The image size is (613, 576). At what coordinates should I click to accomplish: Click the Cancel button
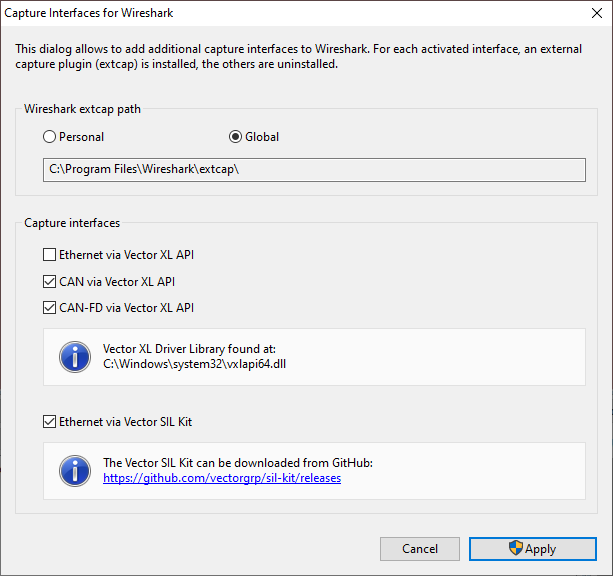[420, 549]
